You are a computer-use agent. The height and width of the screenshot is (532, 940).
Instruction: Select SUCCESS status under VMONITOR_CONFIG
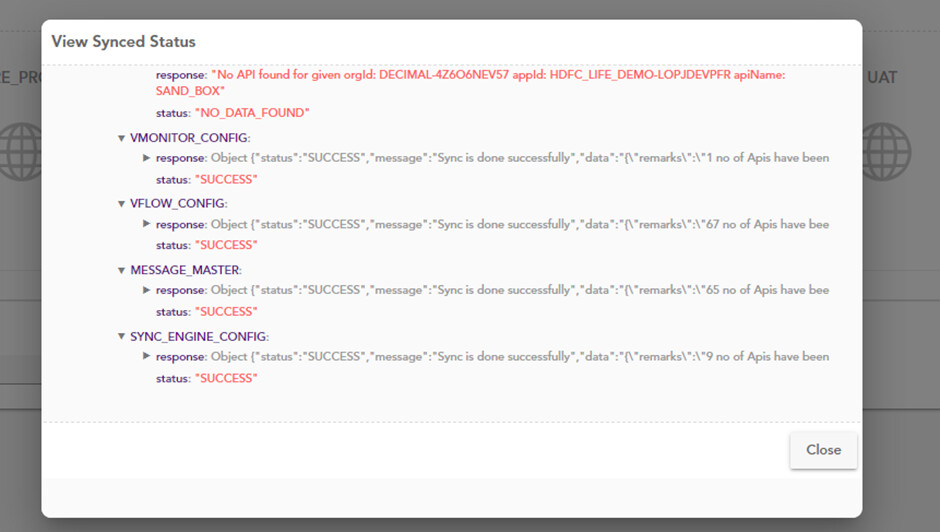225,180
